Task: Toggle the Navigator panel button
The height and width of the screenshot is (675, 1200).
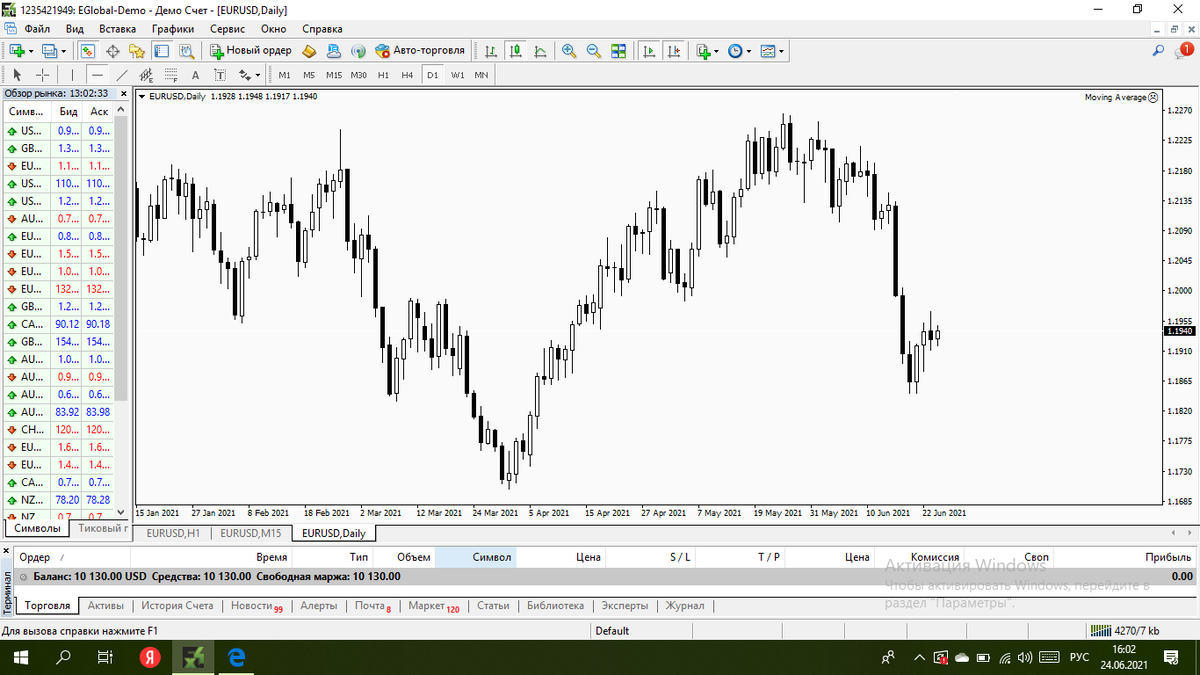Action: point(136,50)
